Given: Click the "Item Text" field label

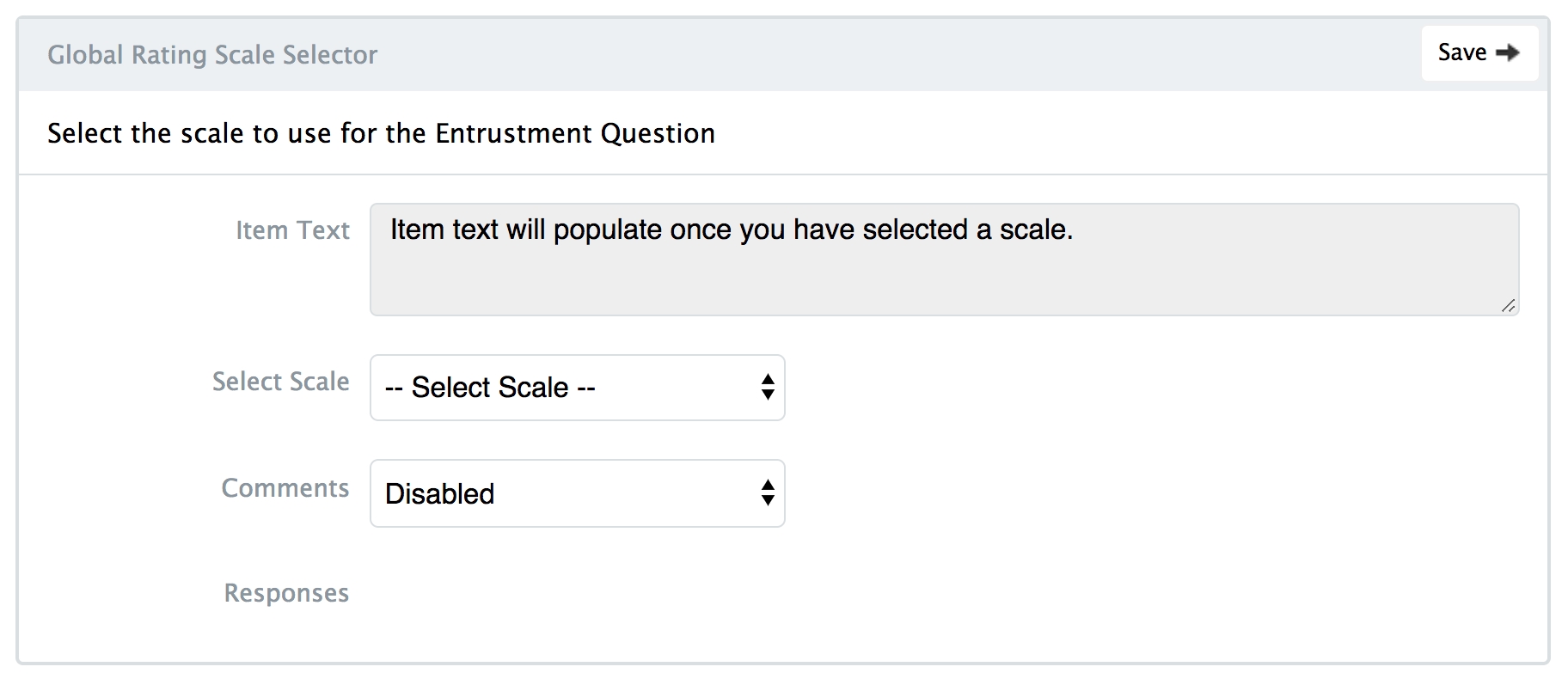Looking at the screenshot, I should tap(292, 230).
